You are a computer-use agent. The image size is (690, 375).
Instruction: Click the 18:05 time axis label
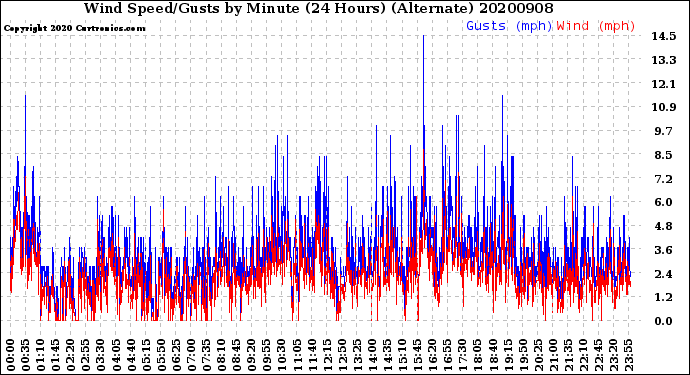point(477,355)
